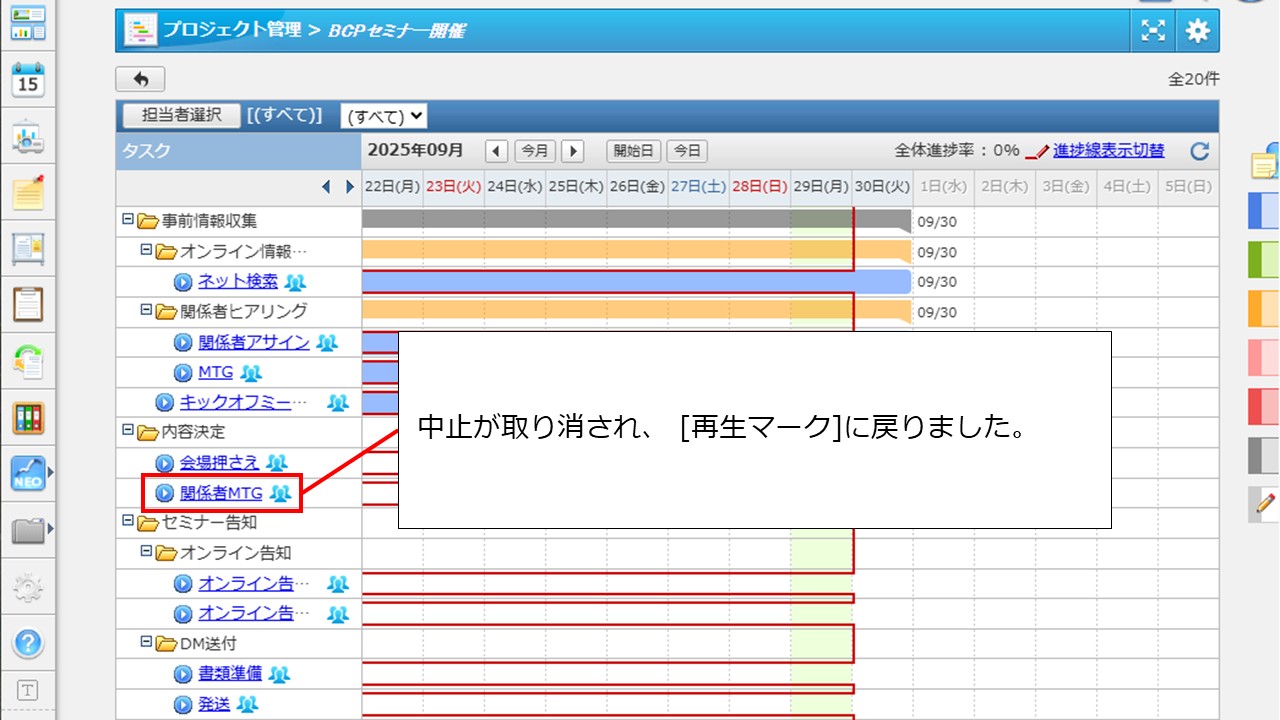
Task: Click the assignee icon next to ネット検索
Action: point(295,282)
